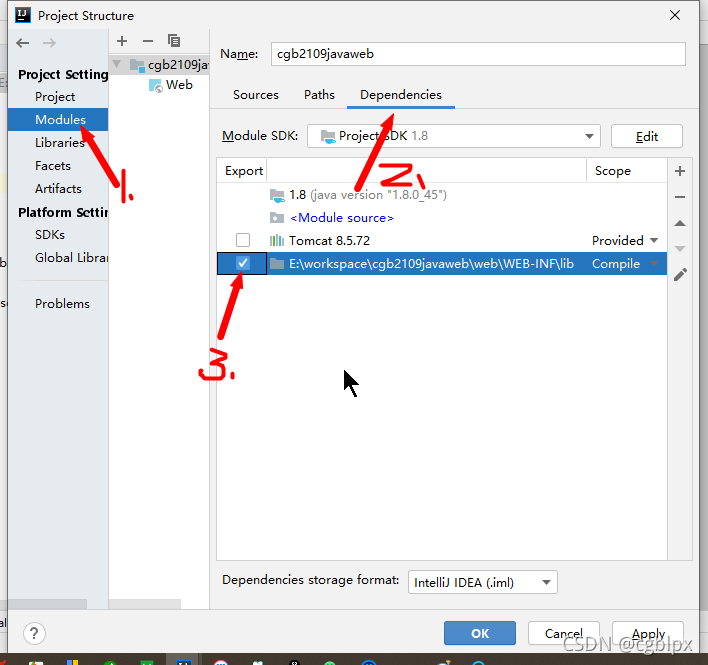Click the Tomcat 8.5.72 library icon

point(277,241)
